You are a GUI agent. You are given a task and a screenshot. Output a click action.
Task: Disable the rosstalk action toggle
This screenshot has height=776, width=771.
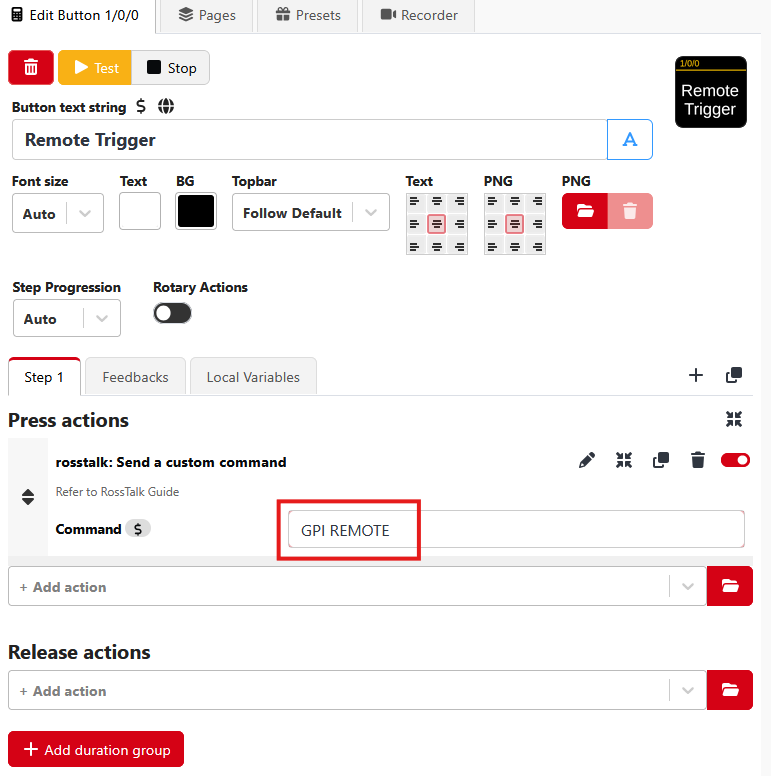[x=735, y=460]
